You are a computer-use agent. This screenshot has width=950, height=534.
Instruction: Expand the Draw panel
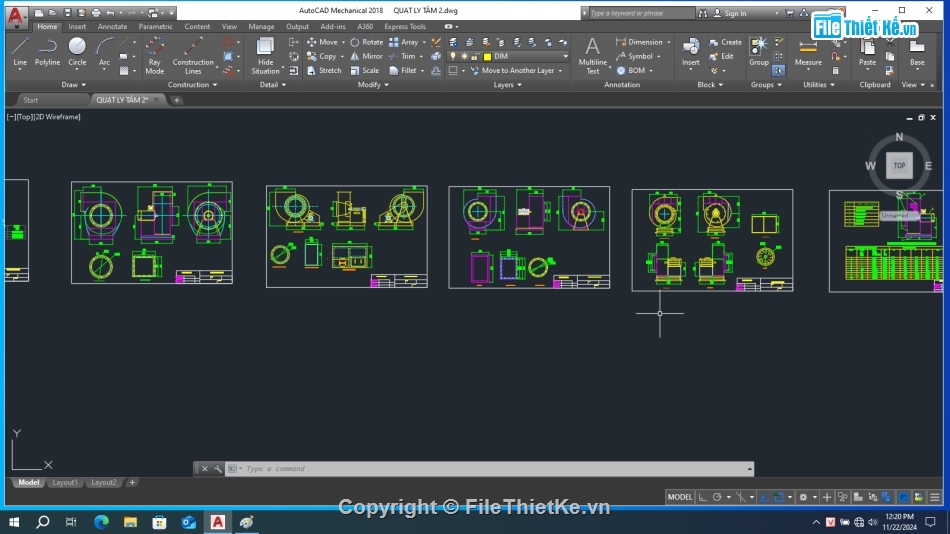coord(73,85)
